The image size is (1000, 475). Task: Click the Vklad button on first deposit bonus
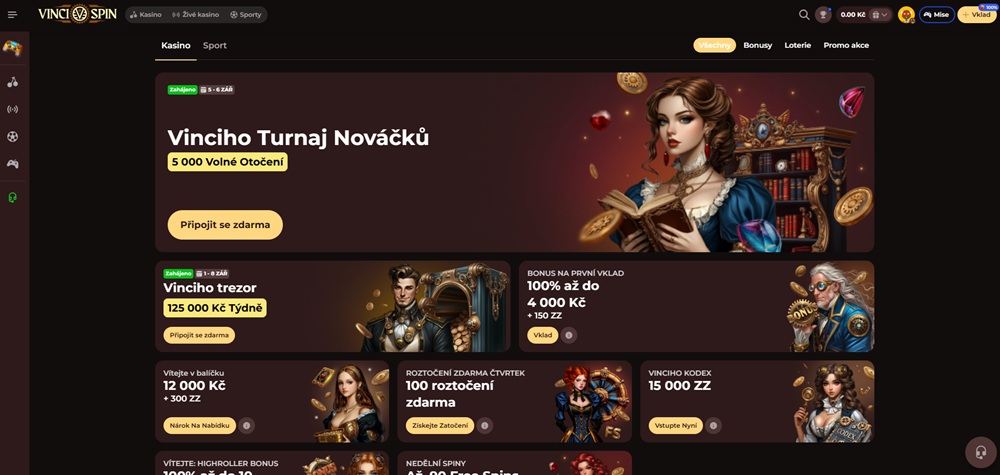[x=543, y=335]
